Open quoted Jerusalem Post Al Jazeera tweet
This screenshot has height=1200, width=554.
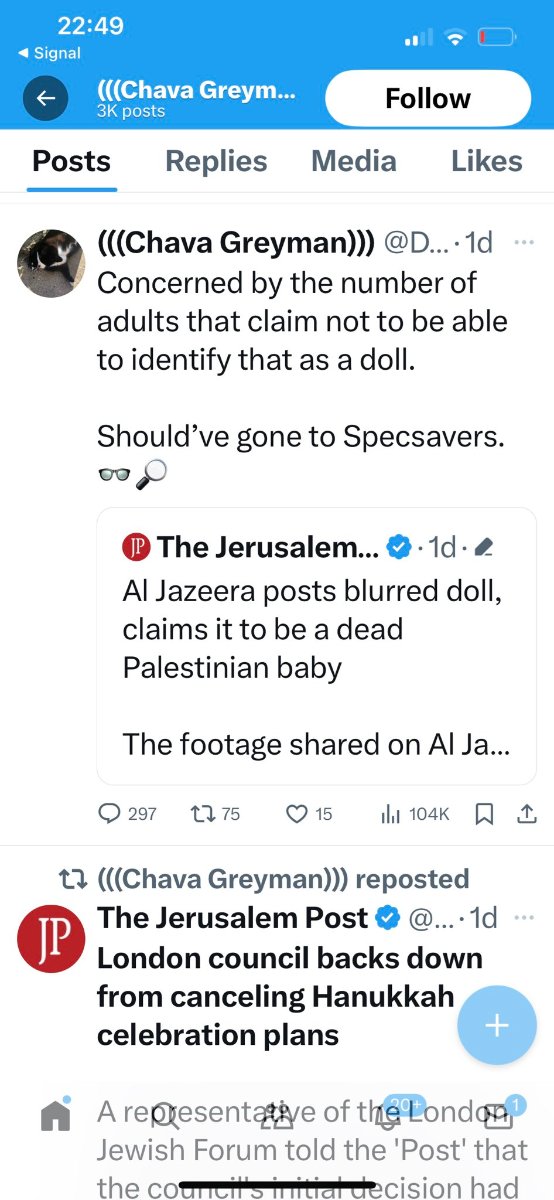click(x=316, y=646)
